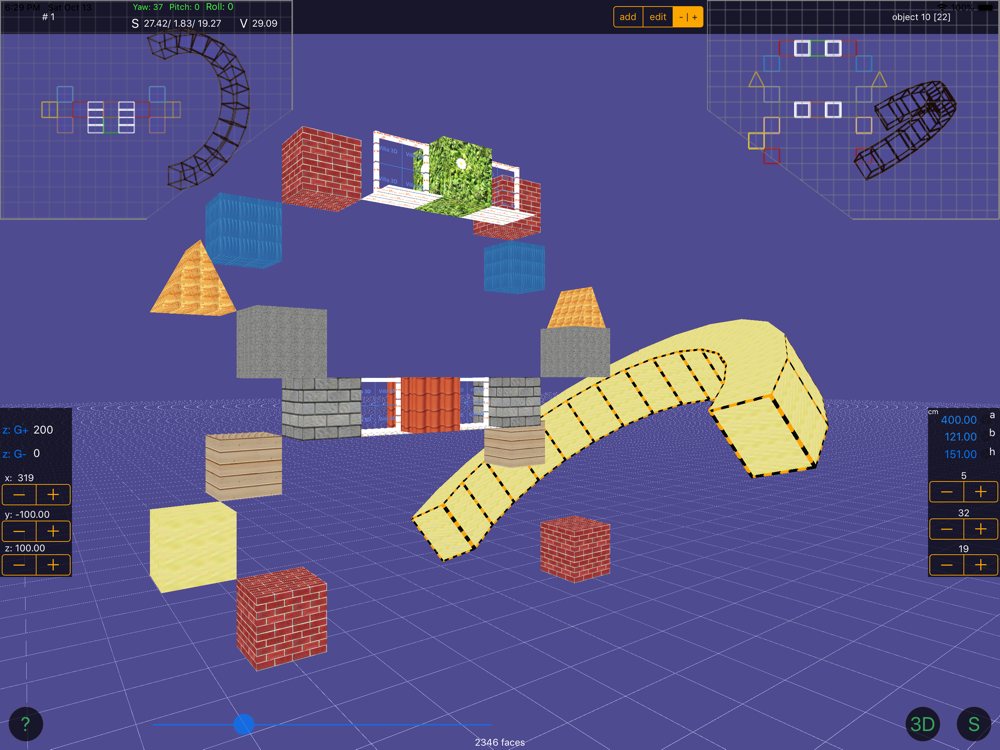Select the small blue cube on right
Viewport: 1000px width, 750px height.
pos(514,267)
